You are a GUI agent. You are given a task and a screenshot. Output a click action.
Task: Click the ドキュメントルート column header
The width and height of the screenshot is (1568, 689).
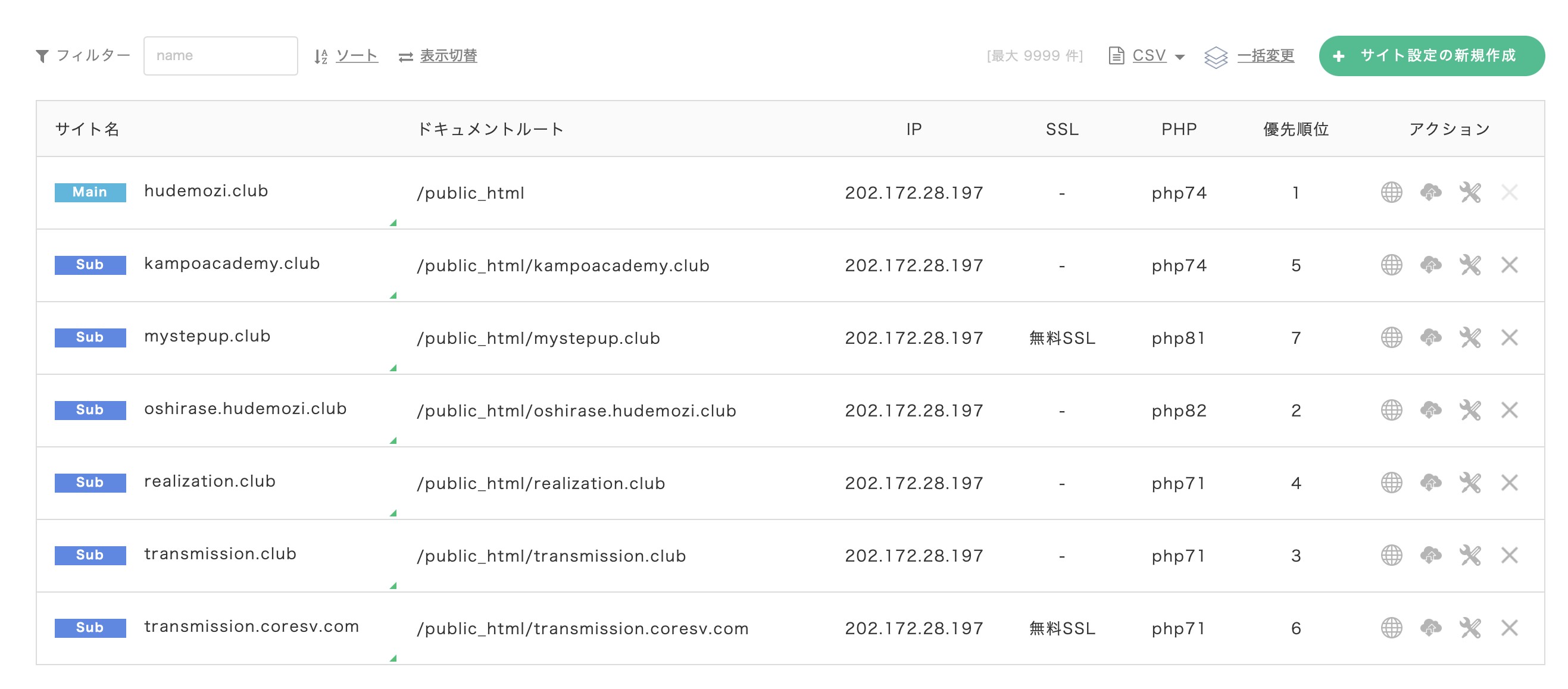click(x=491, y=129)
